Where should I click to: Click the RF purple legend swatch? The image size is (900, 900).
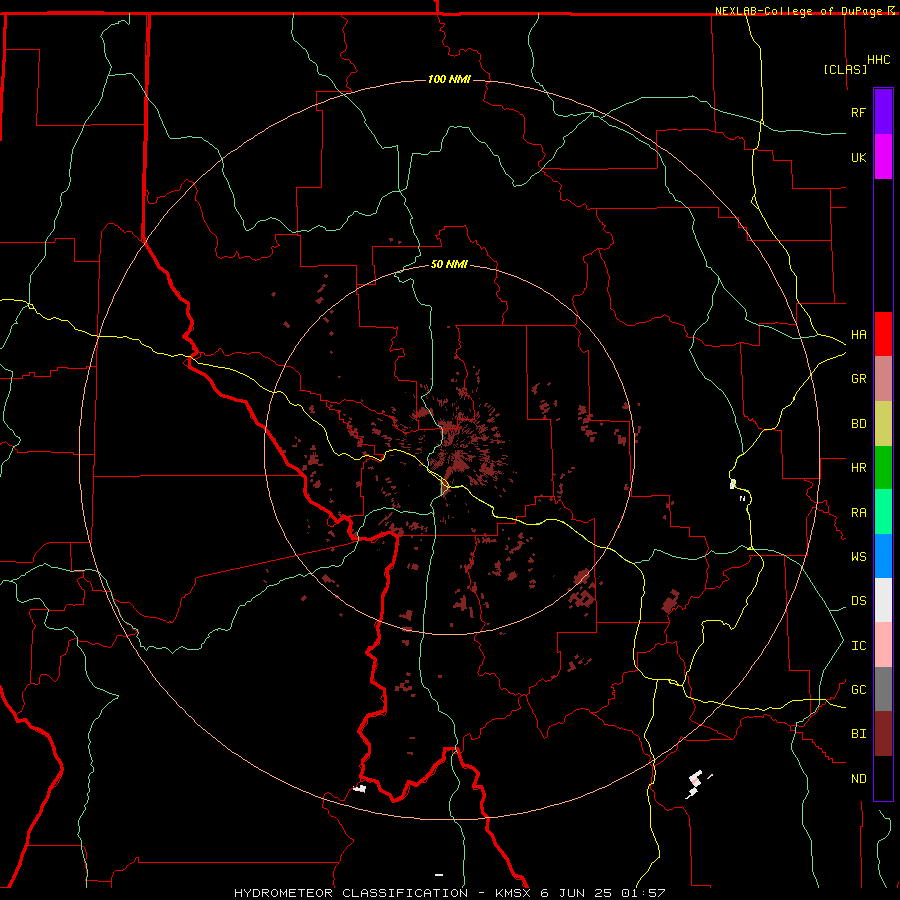click(883, 112)
